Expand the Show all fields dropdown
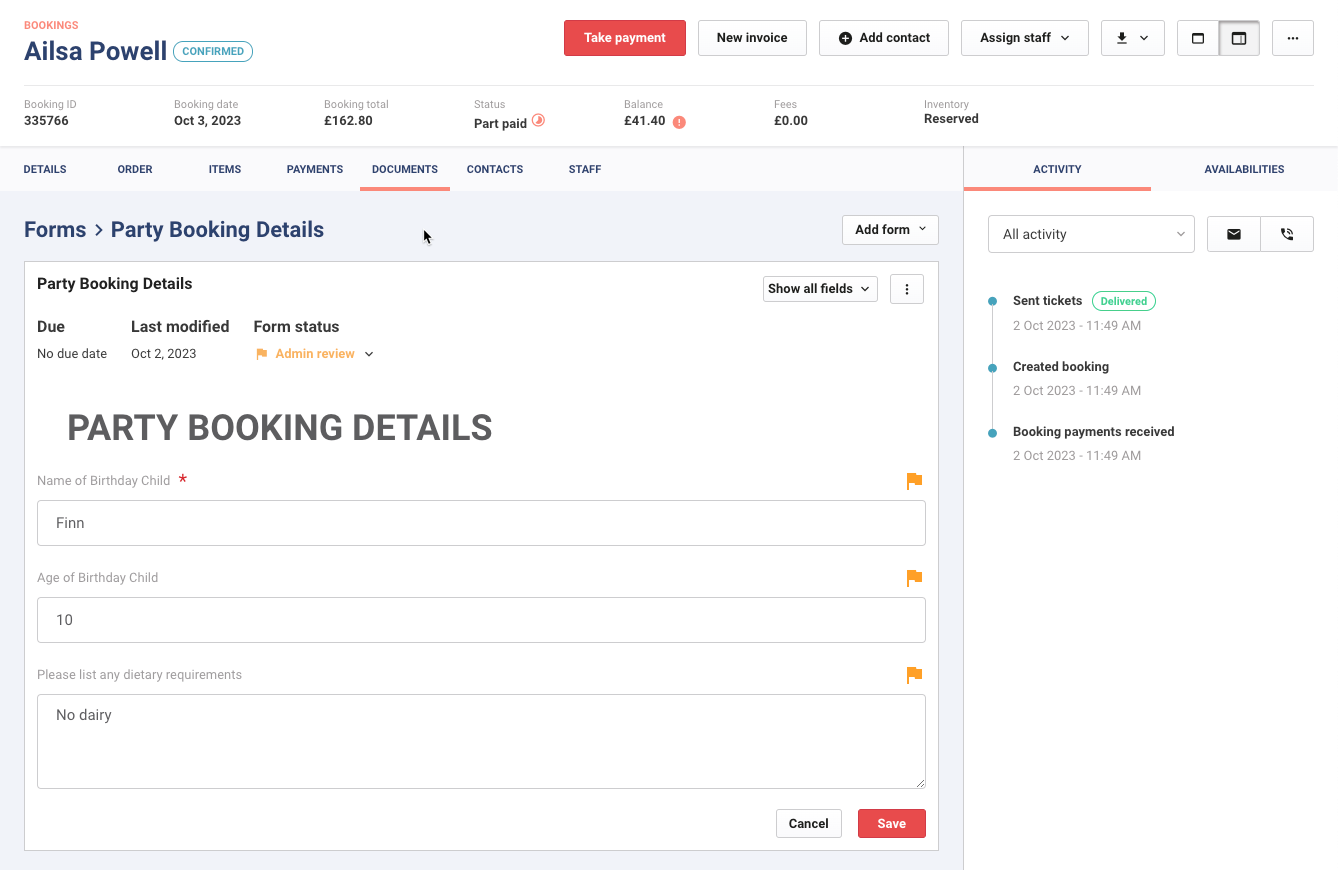Viewport: 1338px width, 870px height. (820, 289)
